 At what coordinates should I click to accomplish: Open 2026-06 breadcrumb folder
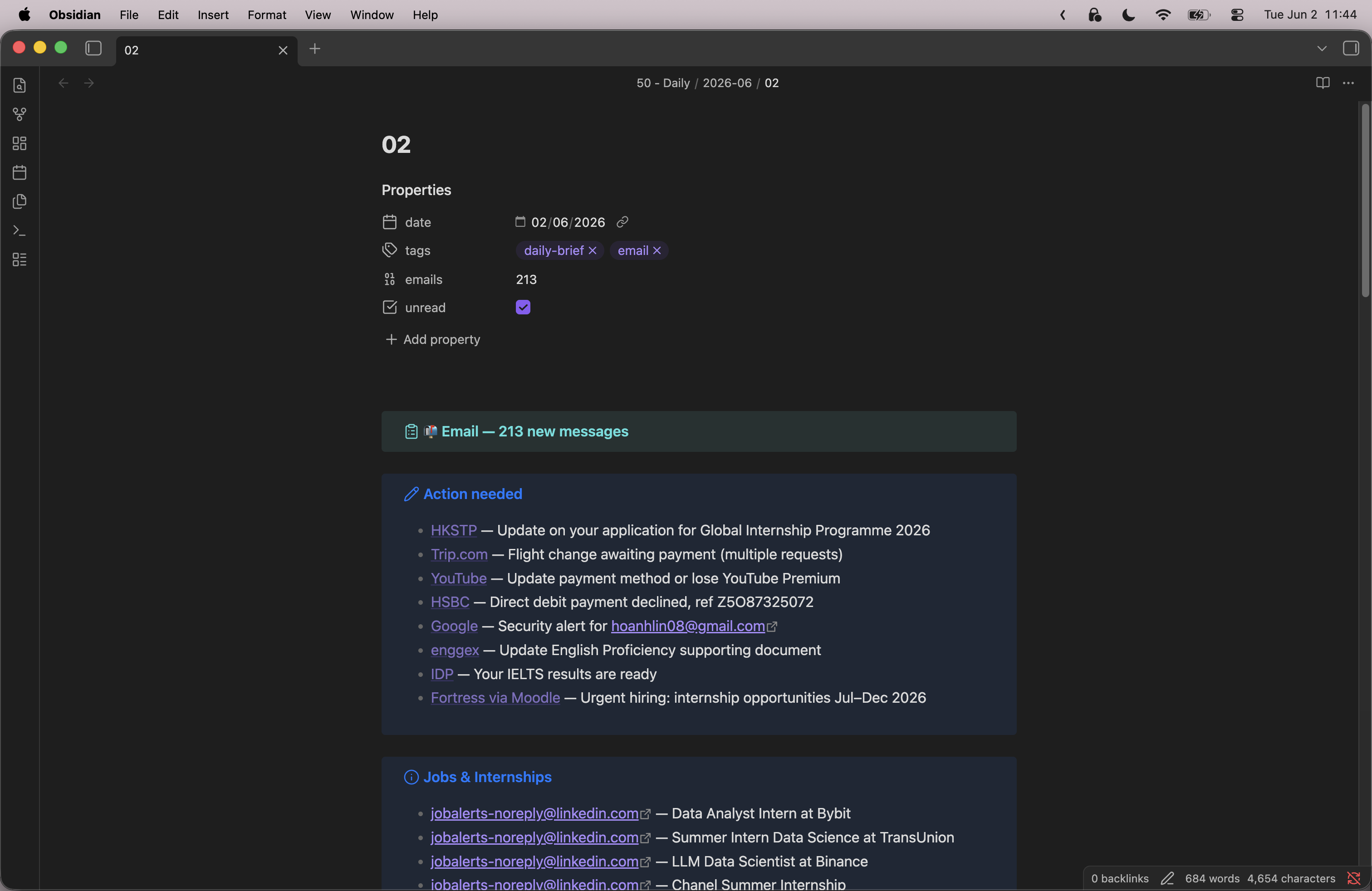tap(727, 83)
